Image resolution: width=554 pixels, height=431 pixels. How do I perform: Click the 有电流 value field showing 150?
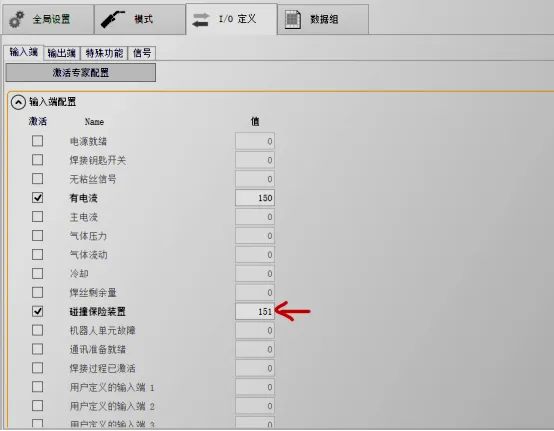click(x=255, y=197)
